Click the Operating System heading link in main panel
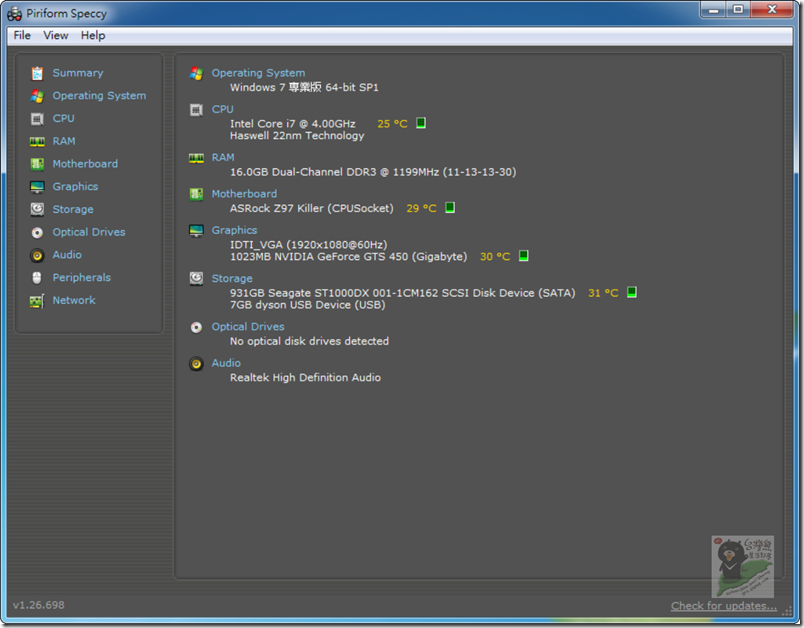Screen dimensions: 804x628 coord(258,73)
